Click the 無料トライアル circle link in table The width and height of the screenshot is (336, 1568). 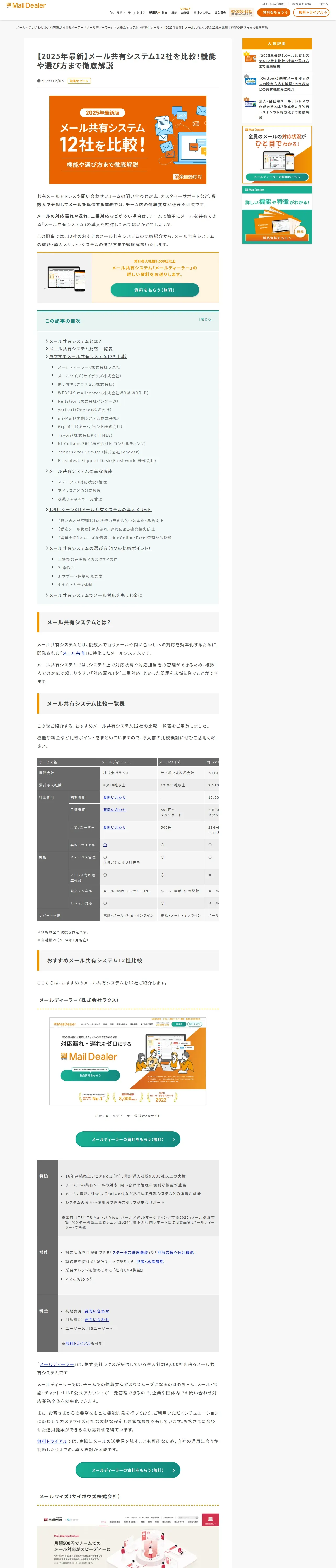coord(105,845)
